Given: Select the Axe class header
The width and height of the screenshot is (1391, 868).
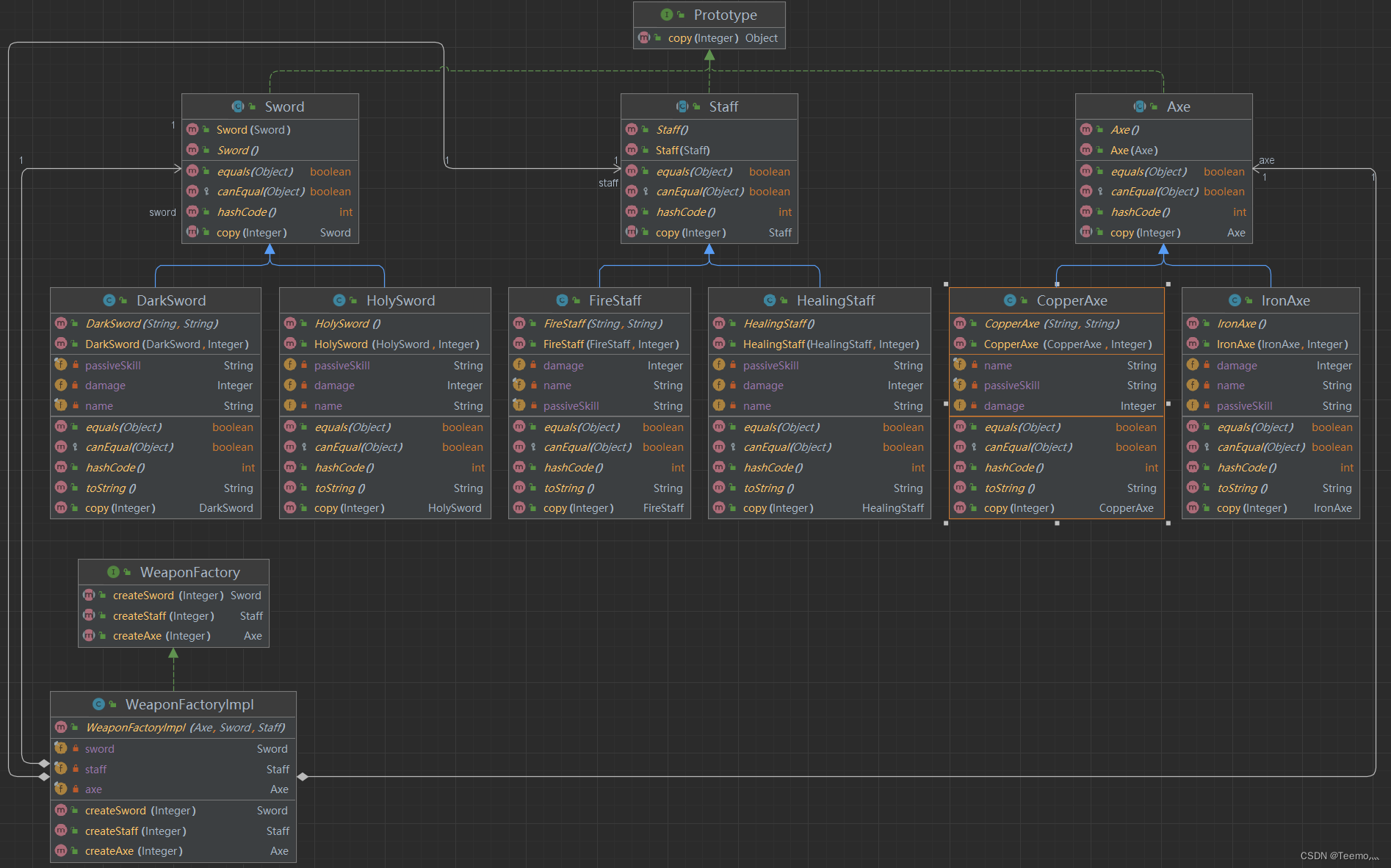Looking at the screenshot, I should (1164, 106).
